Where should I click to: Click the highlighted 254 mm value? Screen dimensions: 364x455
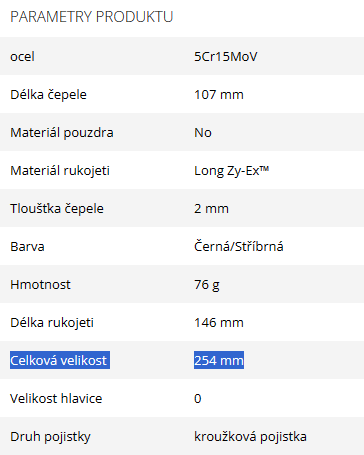(x=219, y=360)
